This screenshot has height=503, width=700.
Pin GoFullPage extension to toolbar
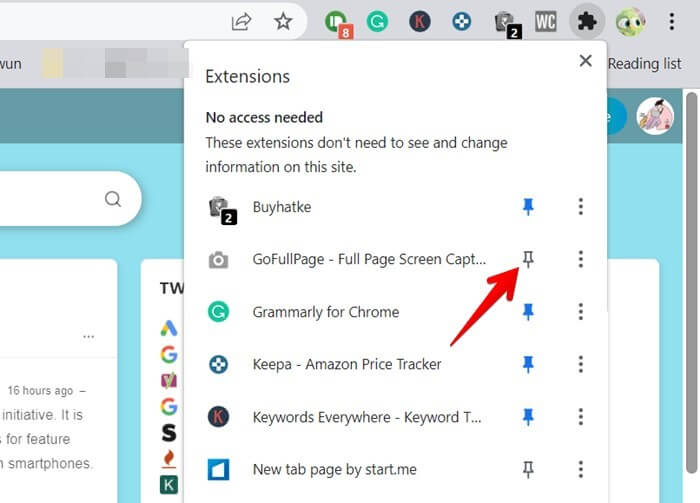coord(528,259)
